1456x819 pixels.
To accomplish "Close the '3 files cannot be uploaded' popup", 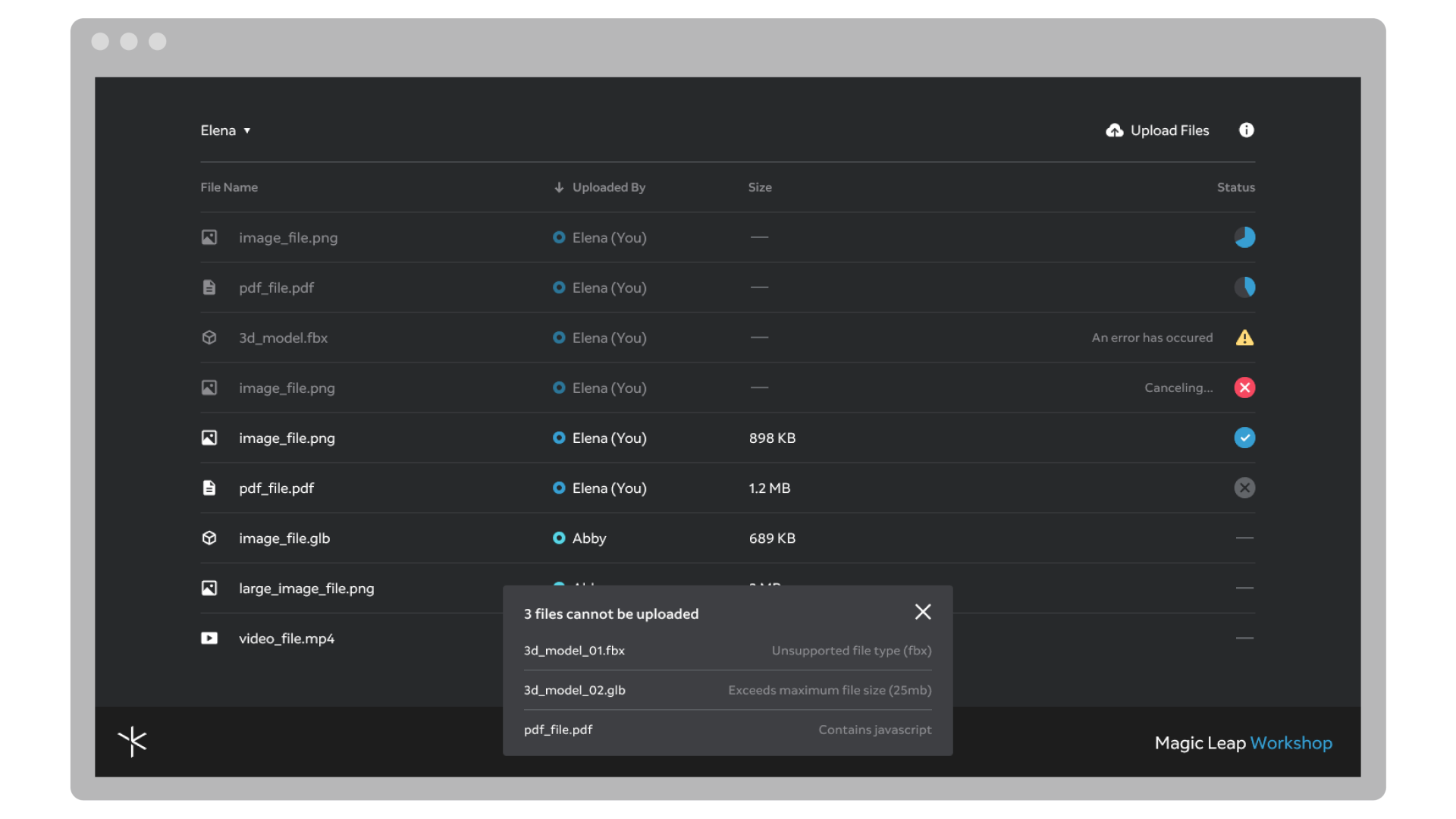I will point(923,612).
